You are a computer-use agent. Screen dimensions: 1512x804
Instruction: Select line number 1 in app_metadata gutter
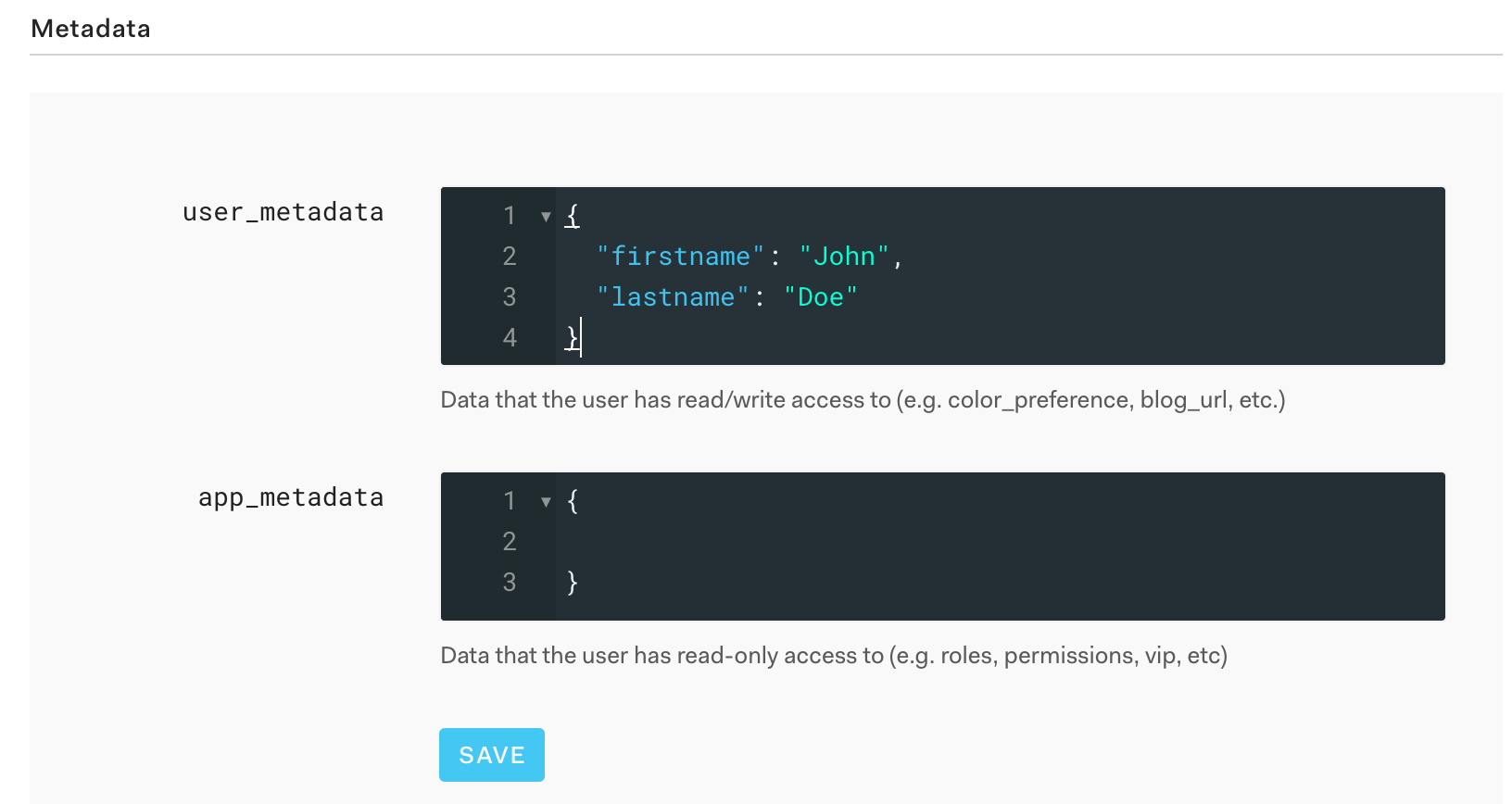509,501
